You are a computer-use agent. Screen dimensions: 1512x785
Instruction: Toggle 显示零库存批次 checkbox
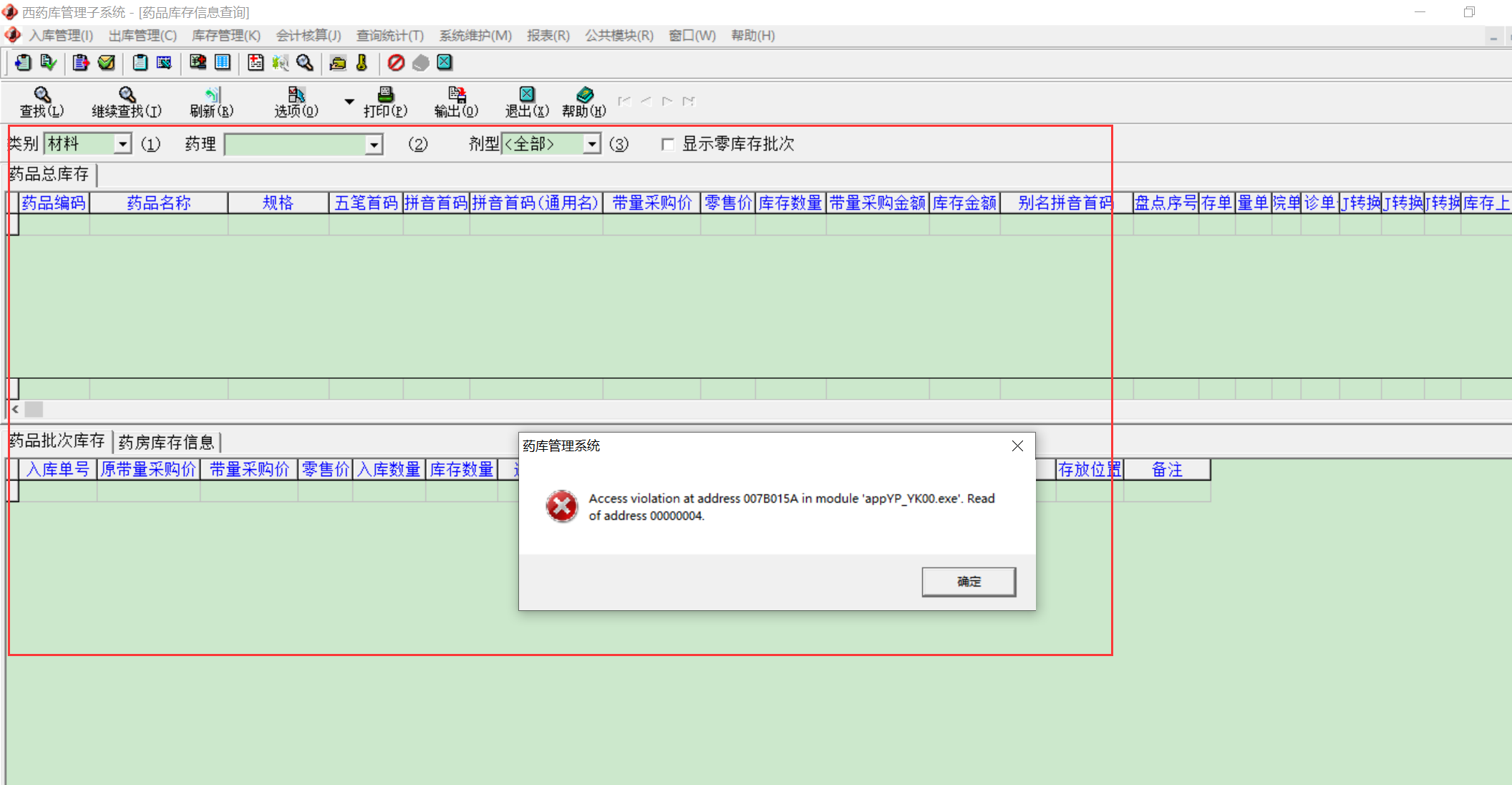click(x=668, y=145)
